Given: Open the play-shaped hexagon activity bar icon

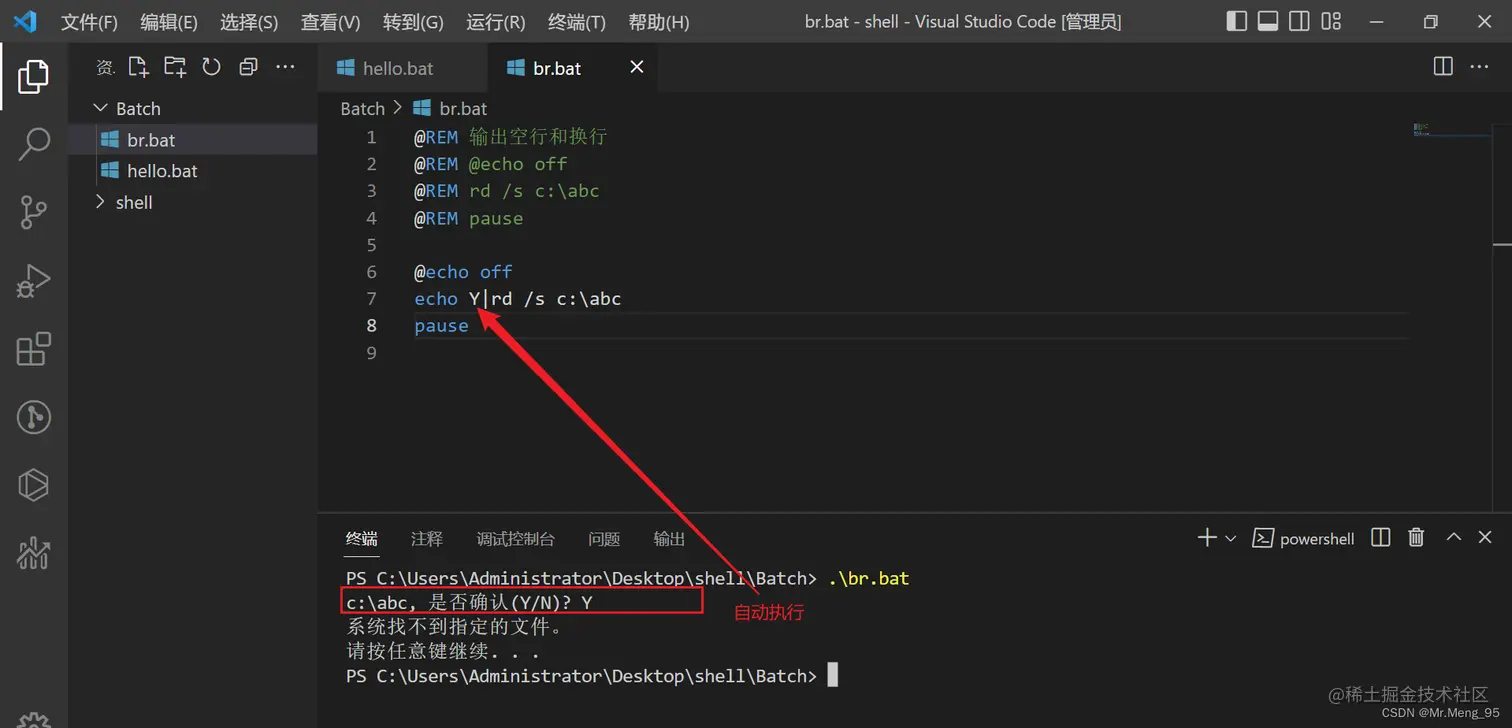Looking at the screenshot, I should point(34,485).
